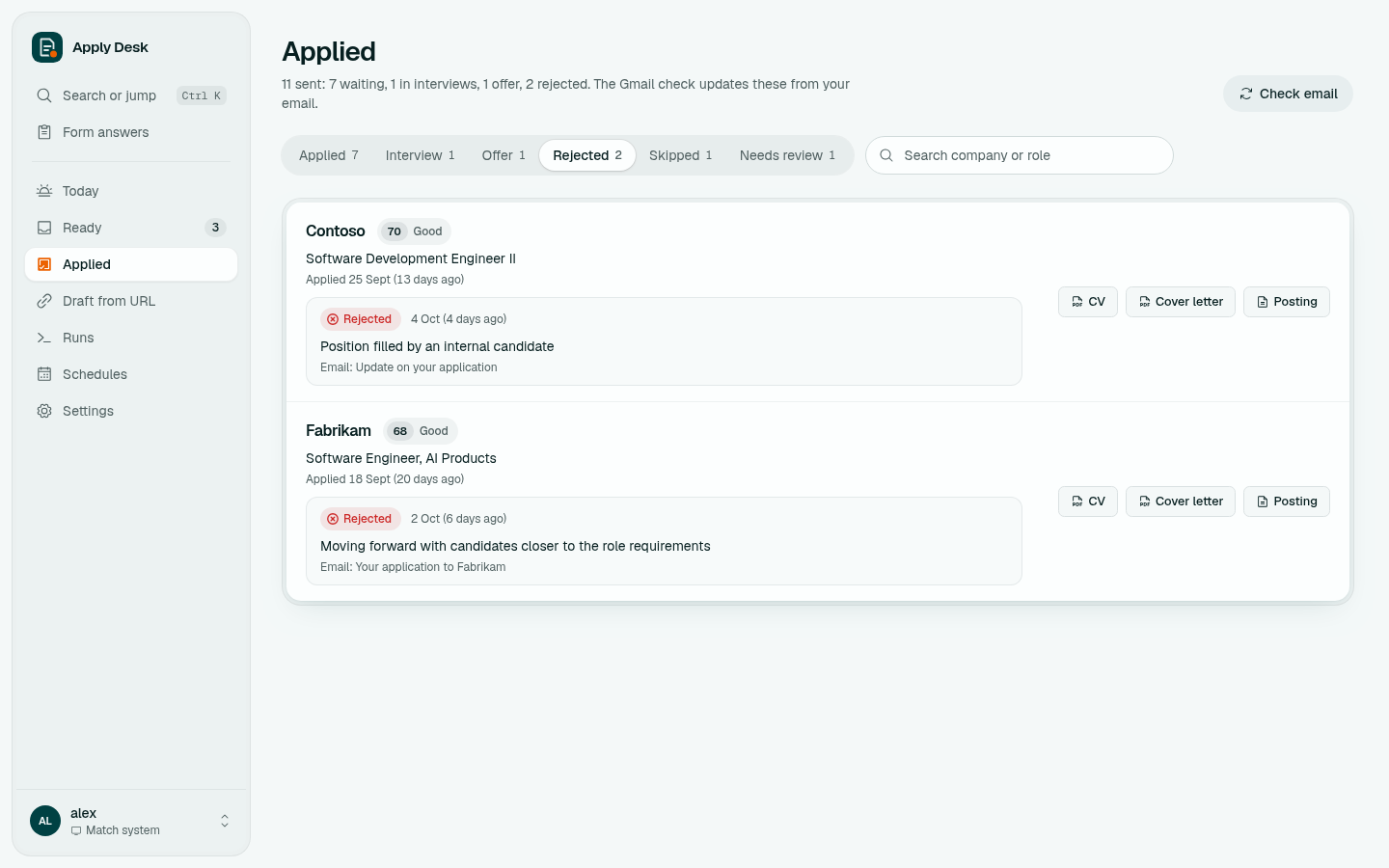Open the Cover letter for Fabrikam
This screenshot has height=868, width=1389.
[1181, 502]
